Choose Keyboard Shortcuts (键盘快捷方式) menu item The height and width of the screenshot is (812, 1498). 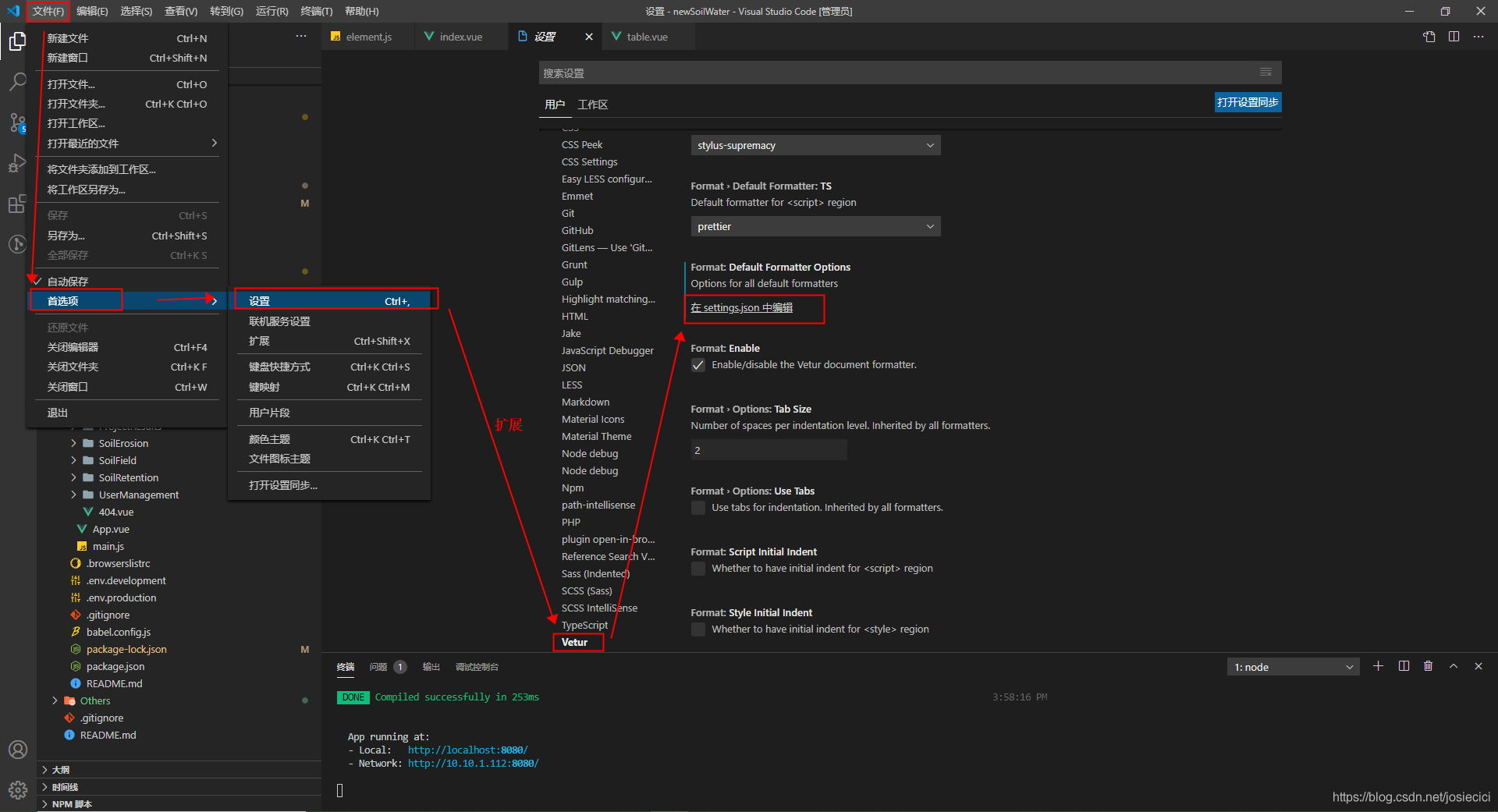coord(328,367)
